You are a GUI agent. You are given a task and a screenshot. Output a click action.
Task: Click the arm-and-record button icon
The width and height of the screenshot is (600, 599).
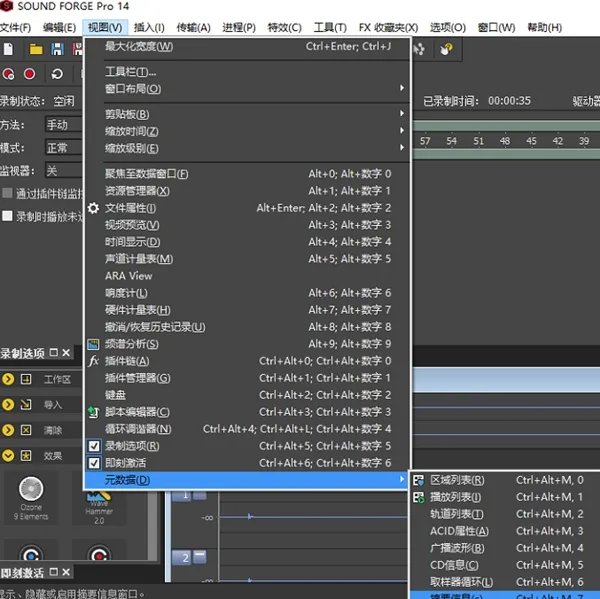click(x=8, y=74)
